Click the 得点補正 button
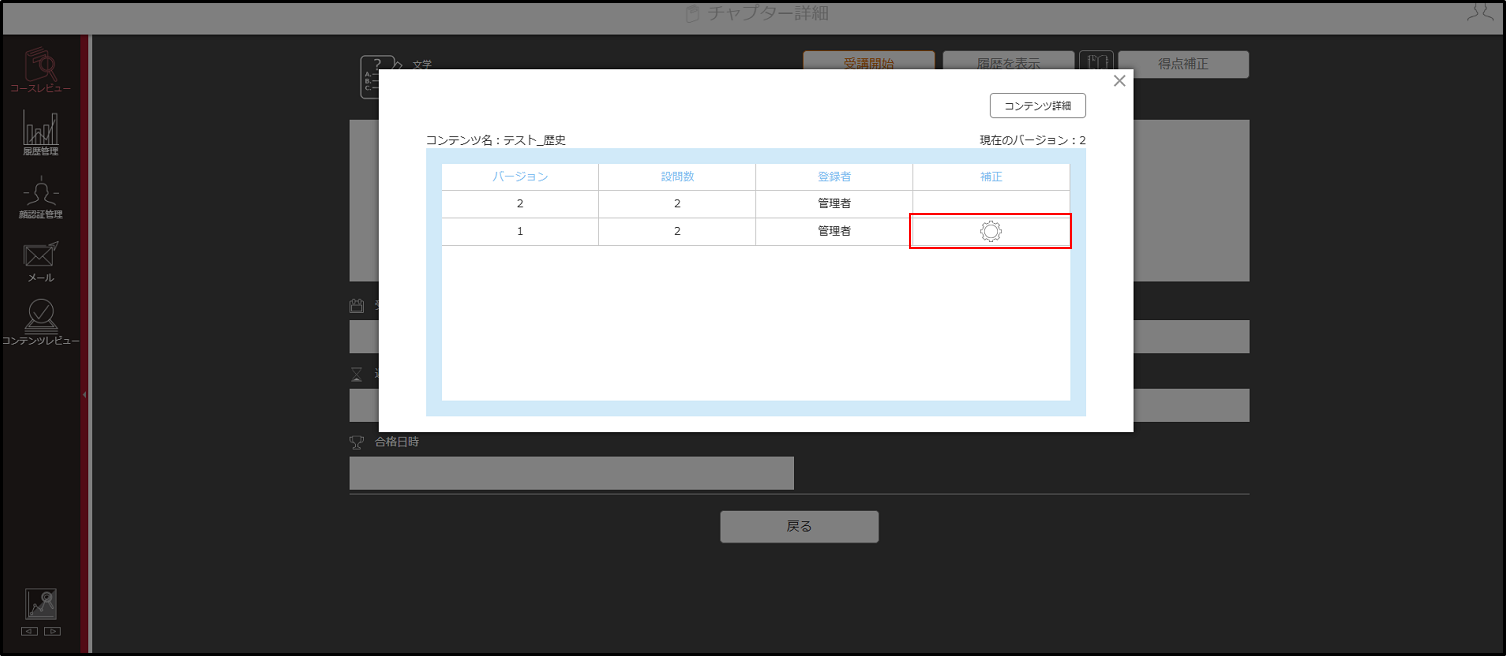Viewport: 1506px width, 656px height. pos(1184,64)
